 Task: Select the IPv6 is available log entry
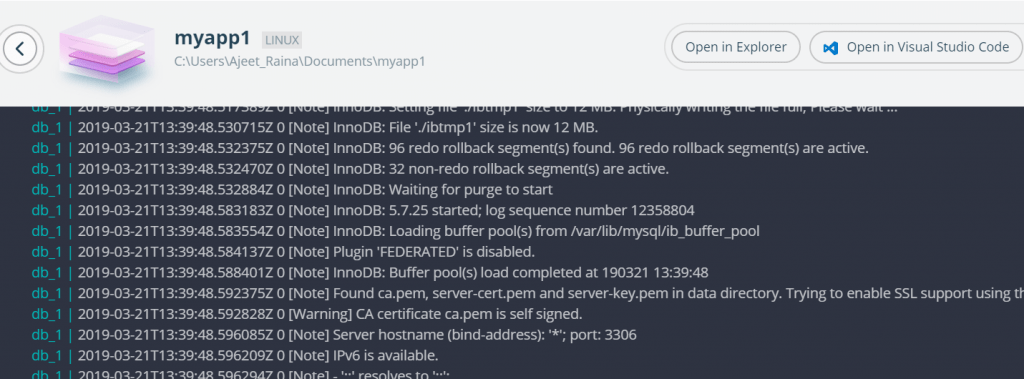[x=235, y=356]
